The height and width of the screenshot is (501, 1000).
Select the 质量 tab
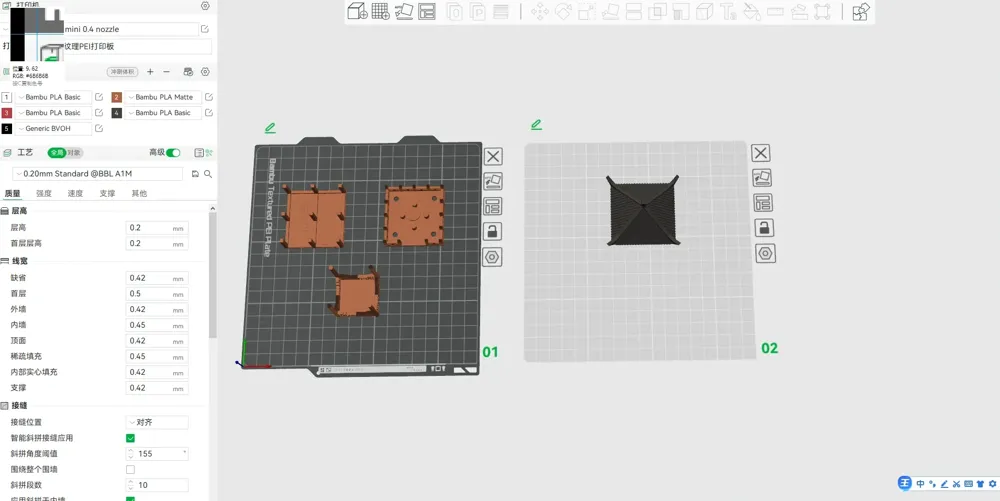[x=12, y=194]
